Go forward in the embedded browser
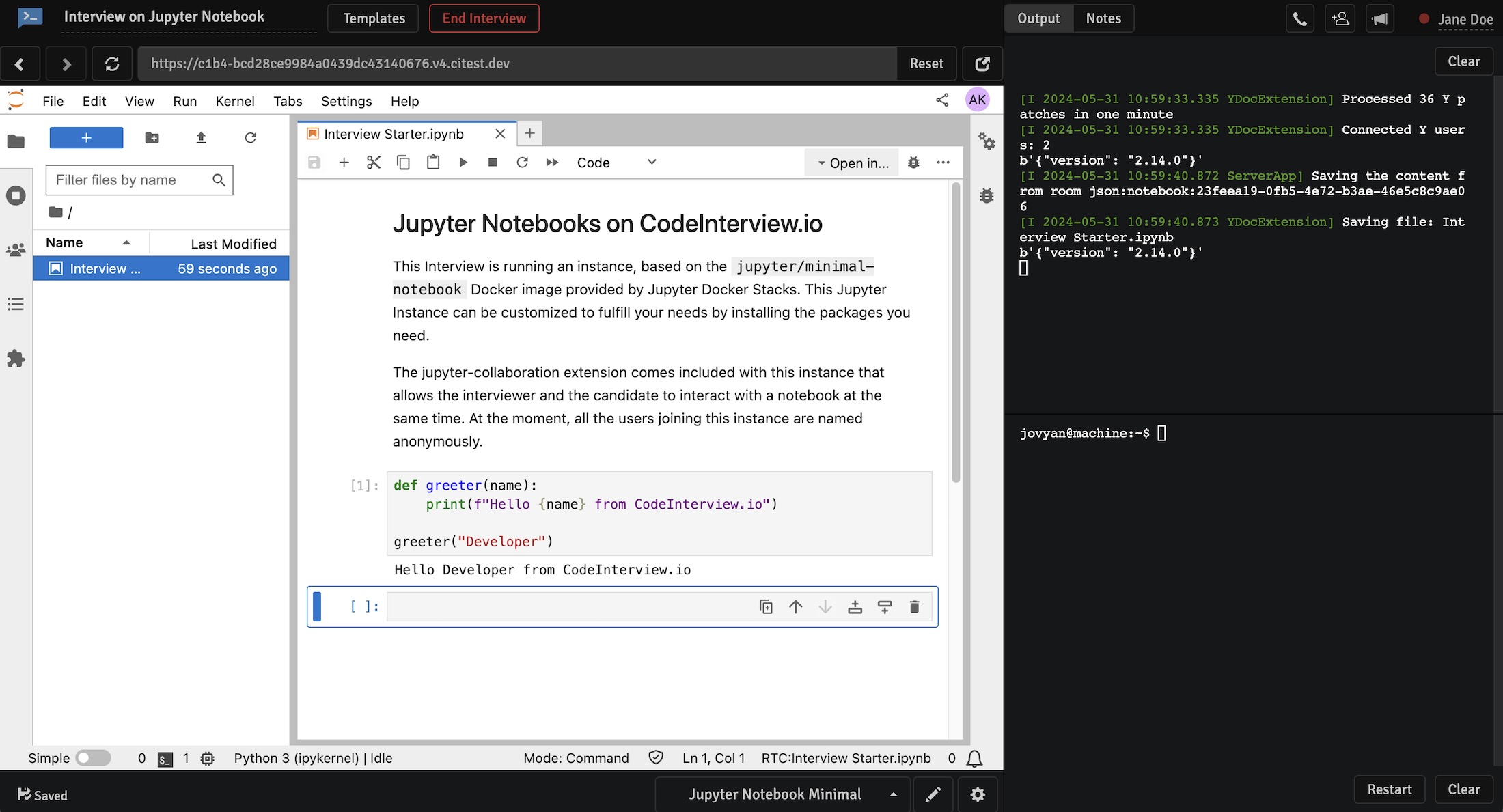 66,64
